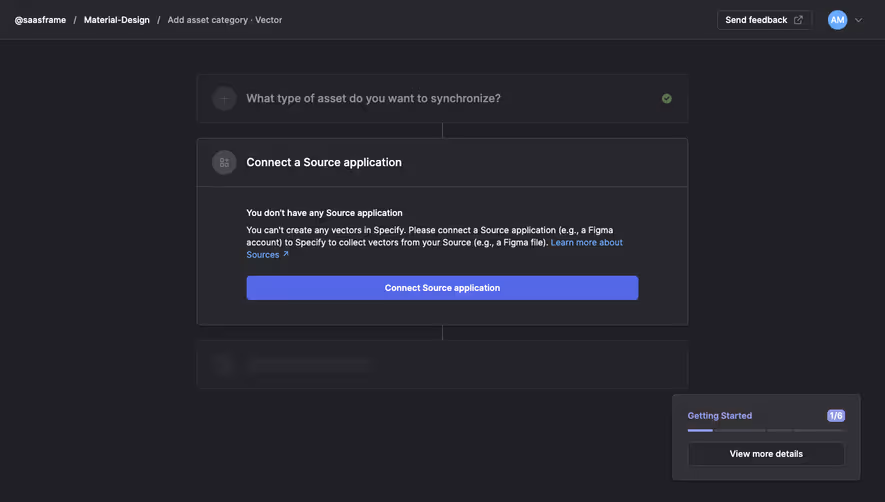
Task: Click the plus icon beside asset type question
Action: (x=224, y=98)
